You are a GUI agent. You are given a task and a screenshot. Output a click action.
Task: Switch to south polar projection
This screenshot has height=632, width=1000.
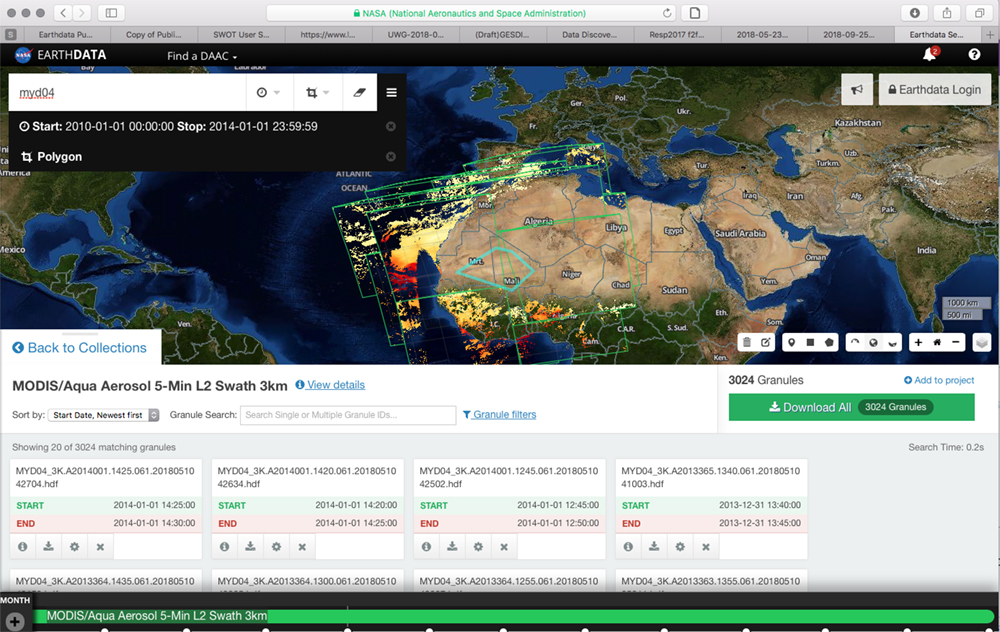pos(892,342)
